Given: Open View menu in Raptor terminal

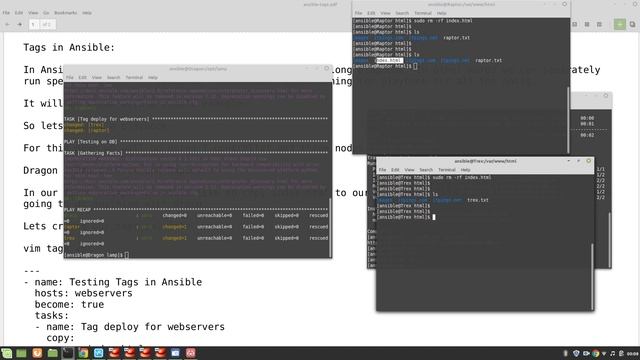Looking at the screenshot, I should (x=385, y=13).
